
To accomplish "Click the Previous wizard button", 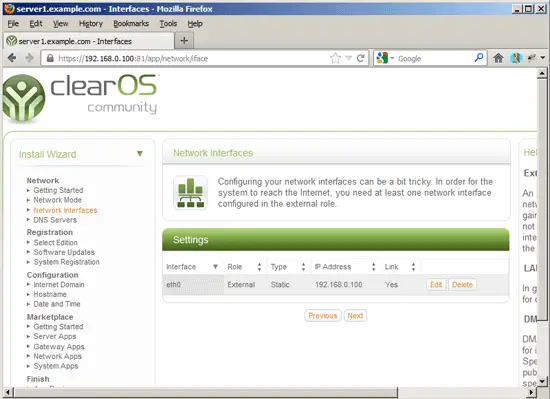I will [x=323, y=316].
